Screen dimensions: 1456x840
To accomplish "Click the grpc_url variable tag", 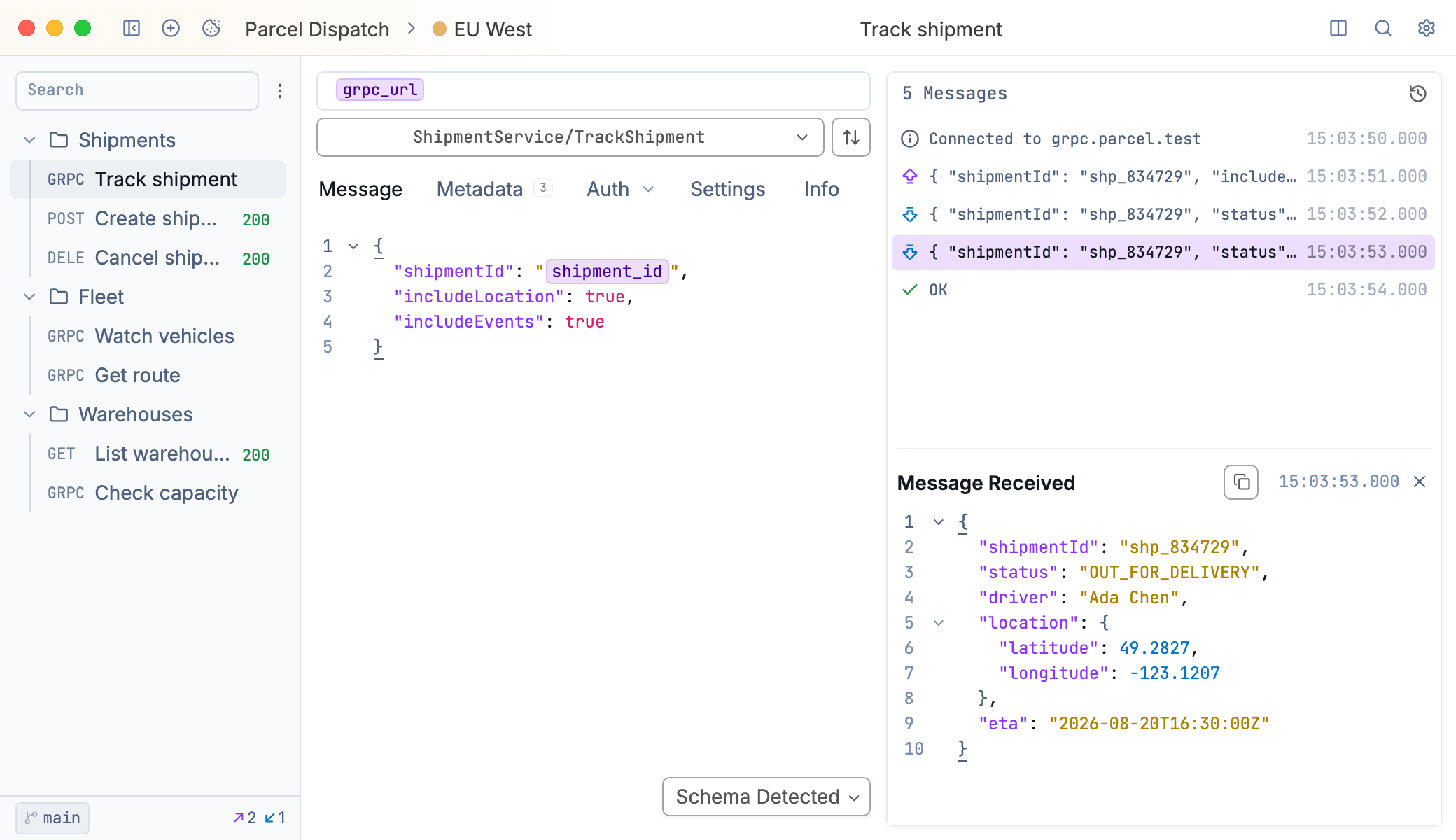I will point(380,90).
